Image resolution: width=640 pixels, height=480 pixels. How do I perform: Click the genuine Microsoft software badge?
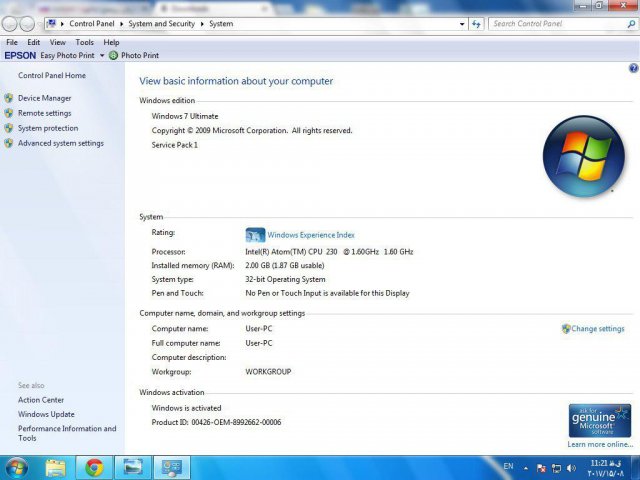click(x=599, y=420)
